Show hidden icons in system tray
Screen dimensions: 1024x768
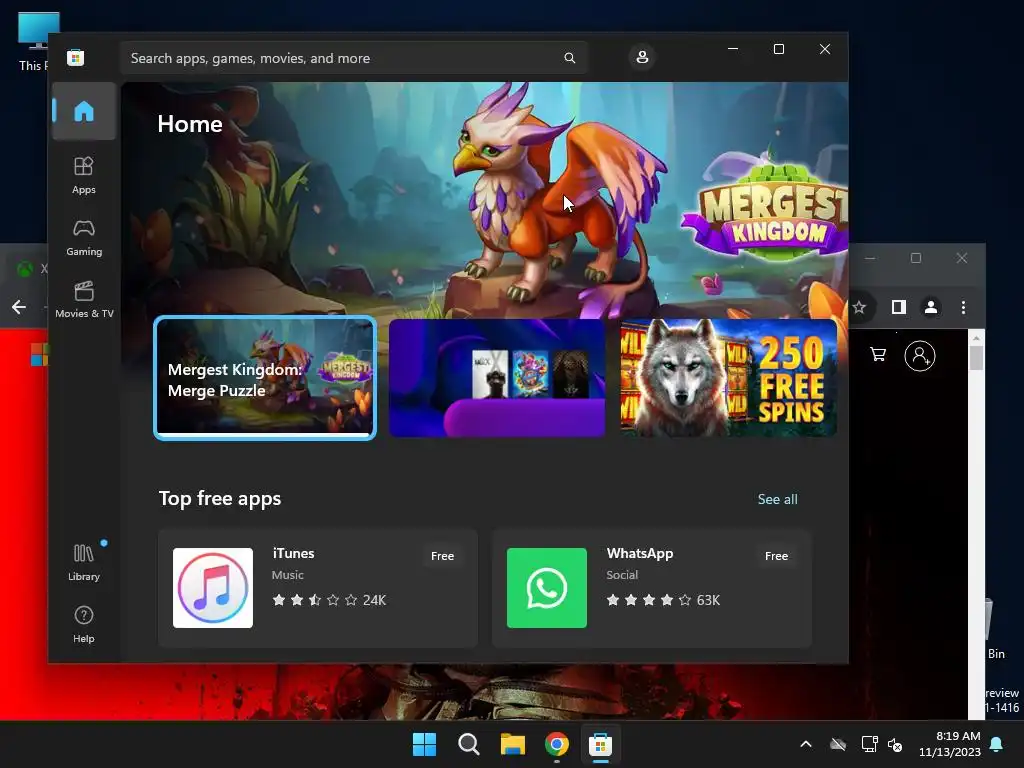click(x=806, y=744)
